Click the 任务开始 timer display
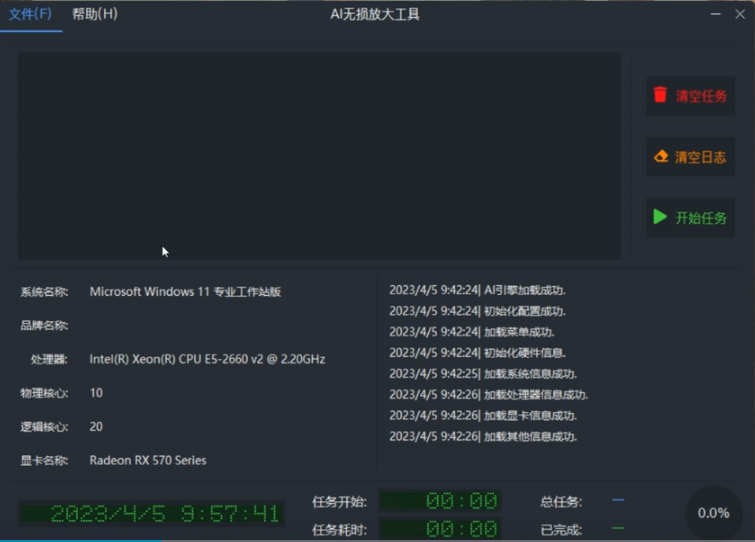755x542 pixels. coord(441,501)
